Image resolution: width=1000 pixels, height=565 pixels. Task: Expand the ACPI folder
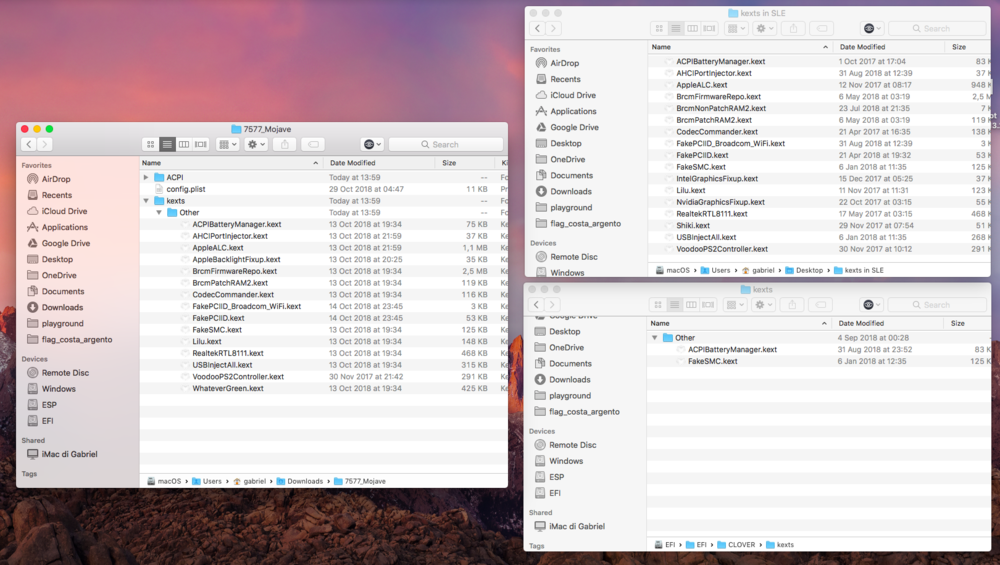(x=146, y=177)
